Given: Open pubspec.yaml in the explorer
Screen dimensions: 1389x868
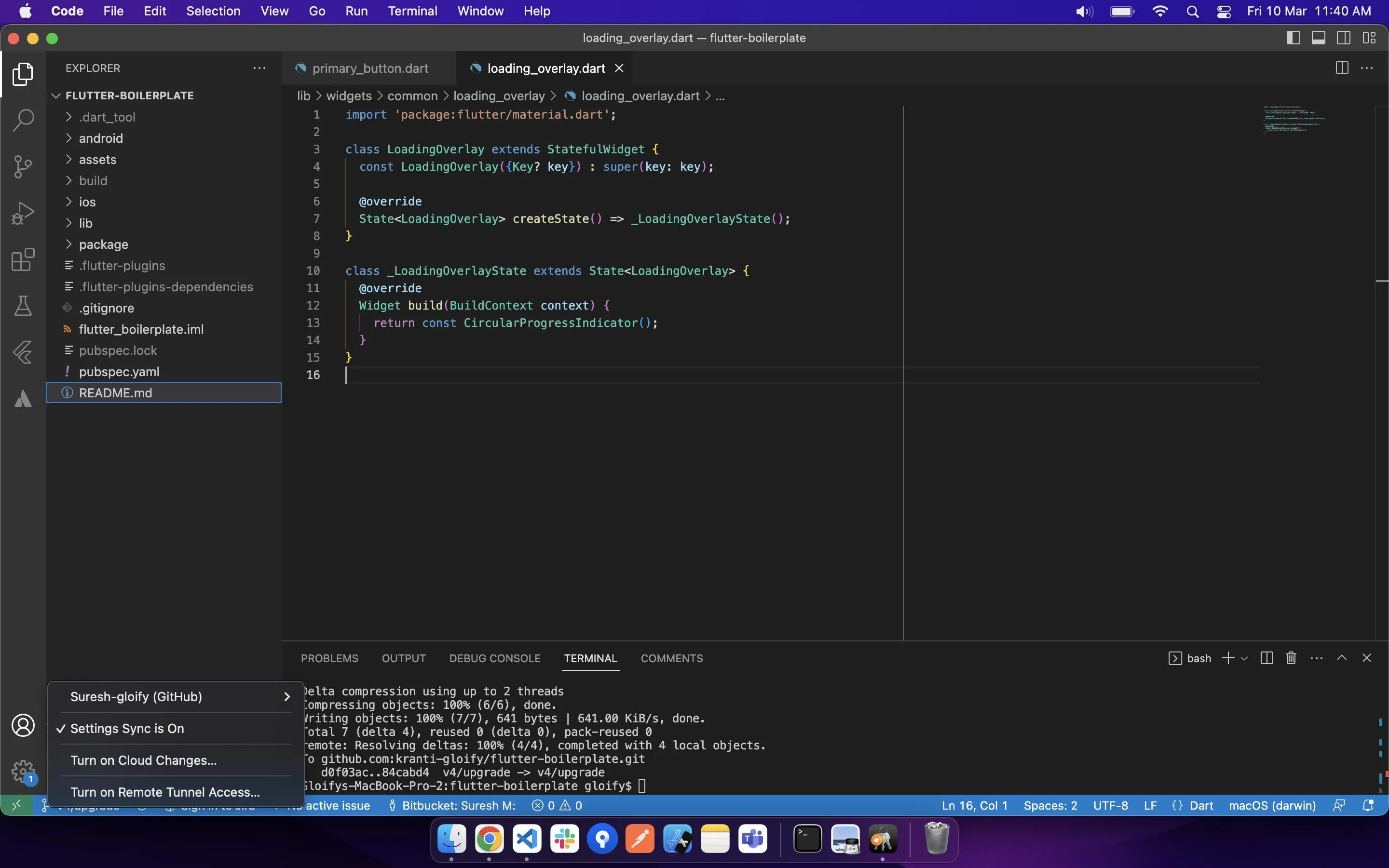Looking at the screenshot, I should (x=119, y=371).
